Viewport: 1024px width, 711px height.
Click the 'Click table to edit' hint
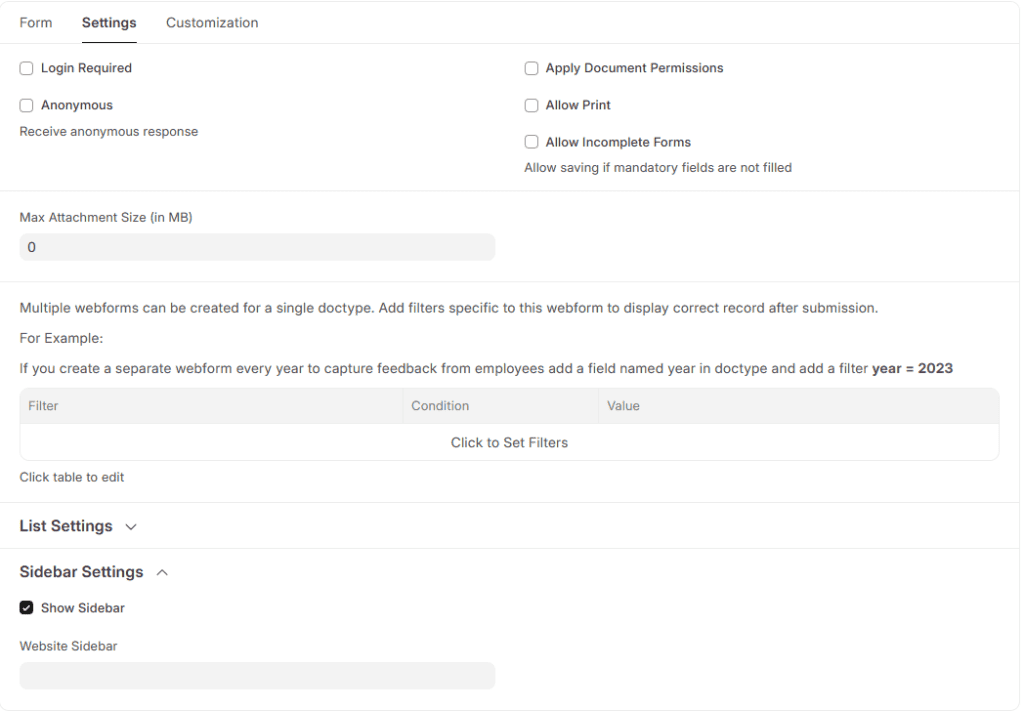(x=72, y=477)
